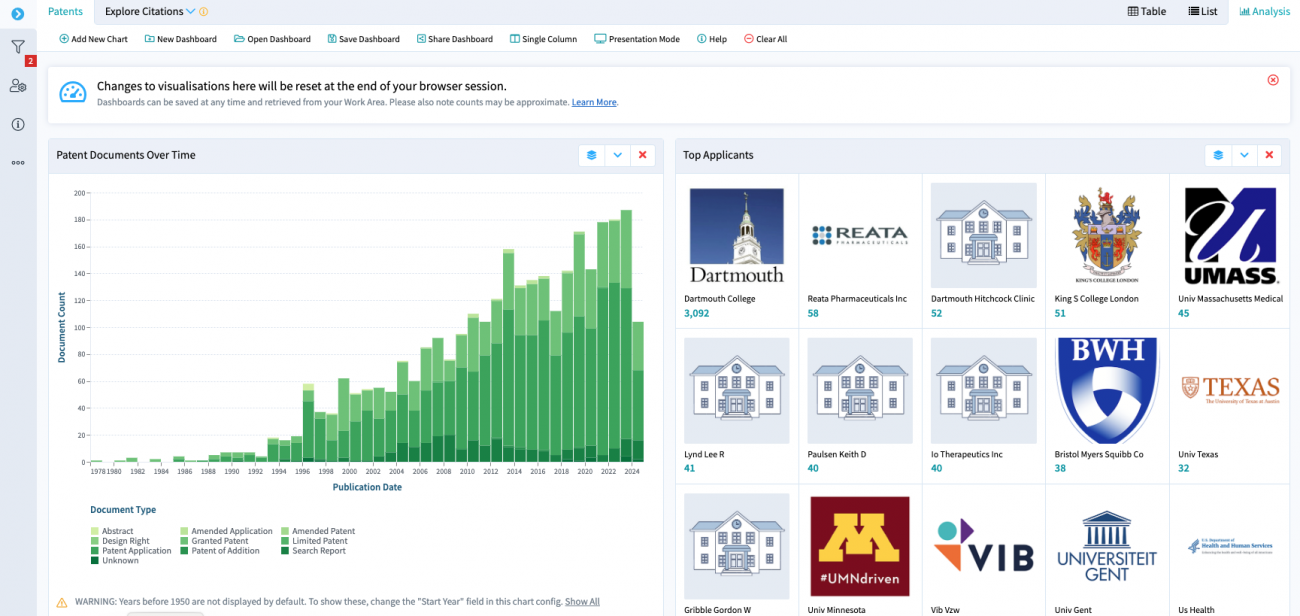The height and width of the screenshot is (616, 1300).
Task: Click the Show All link in warning
Action: (x=582, y=601)
